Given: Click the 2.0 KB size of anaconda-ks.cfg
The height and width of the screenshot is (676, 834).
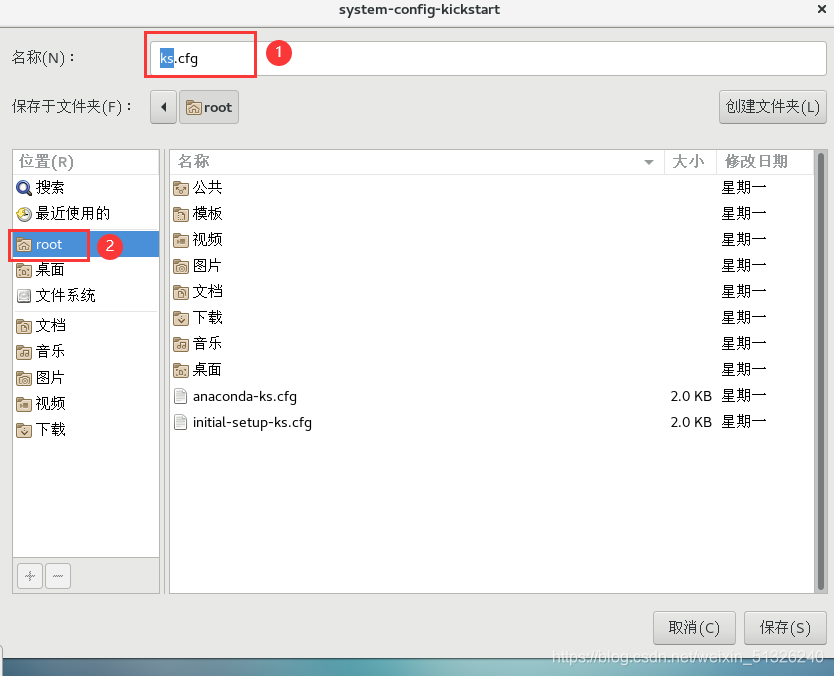Looking at the screenshot, I should tap(691, 396).
